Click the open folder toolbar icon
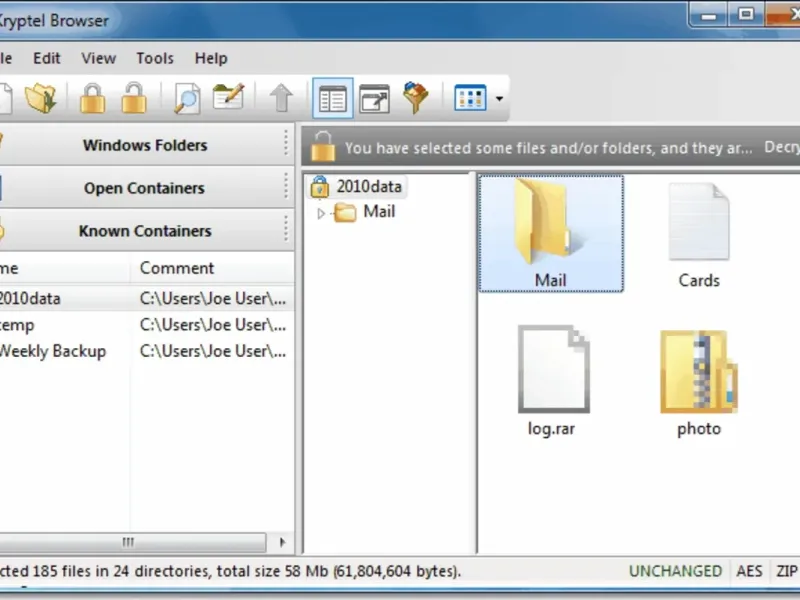The width and height of the screenshot is (800, 600). tap(41, 97)
